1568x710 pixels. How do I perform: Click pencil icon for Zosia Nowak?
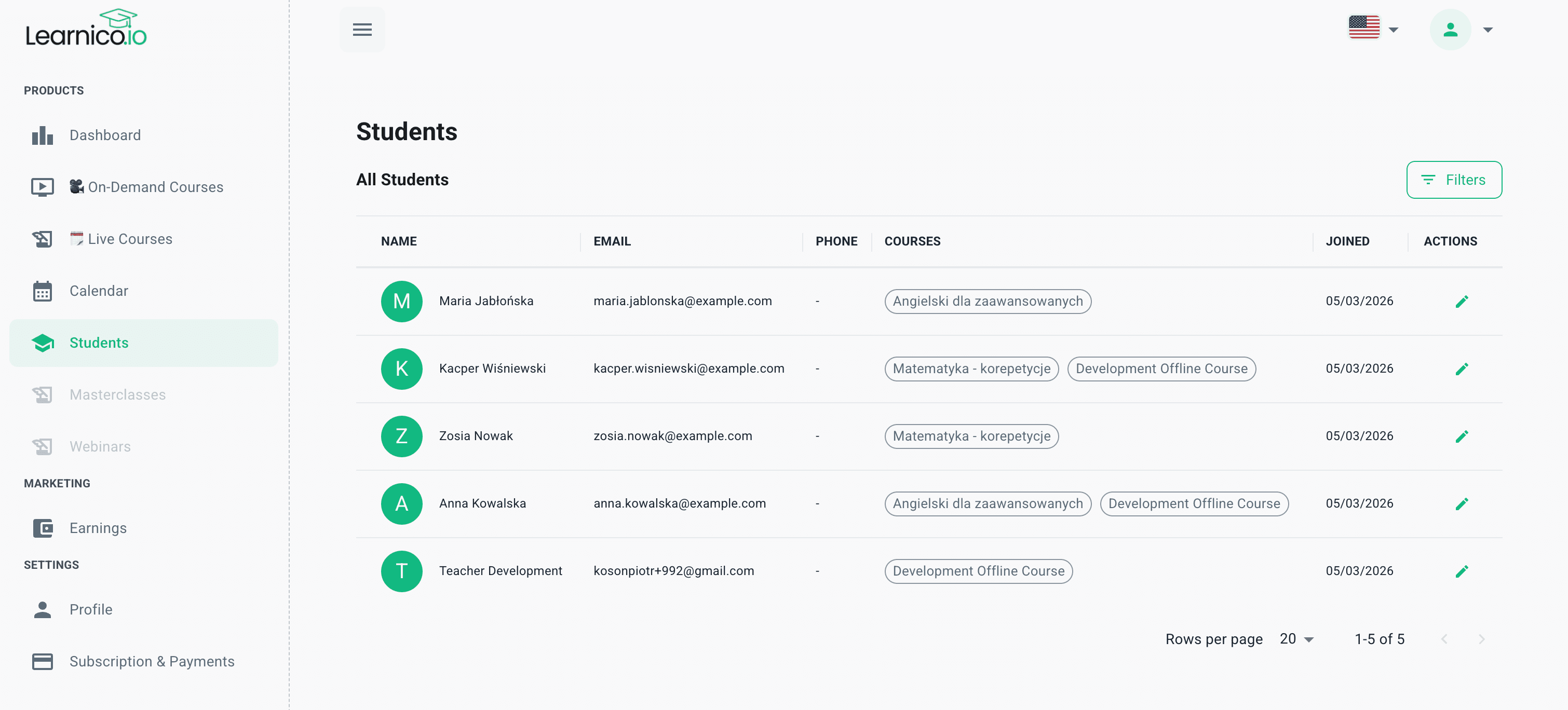pyautogui.click(x=1462, y=436)
